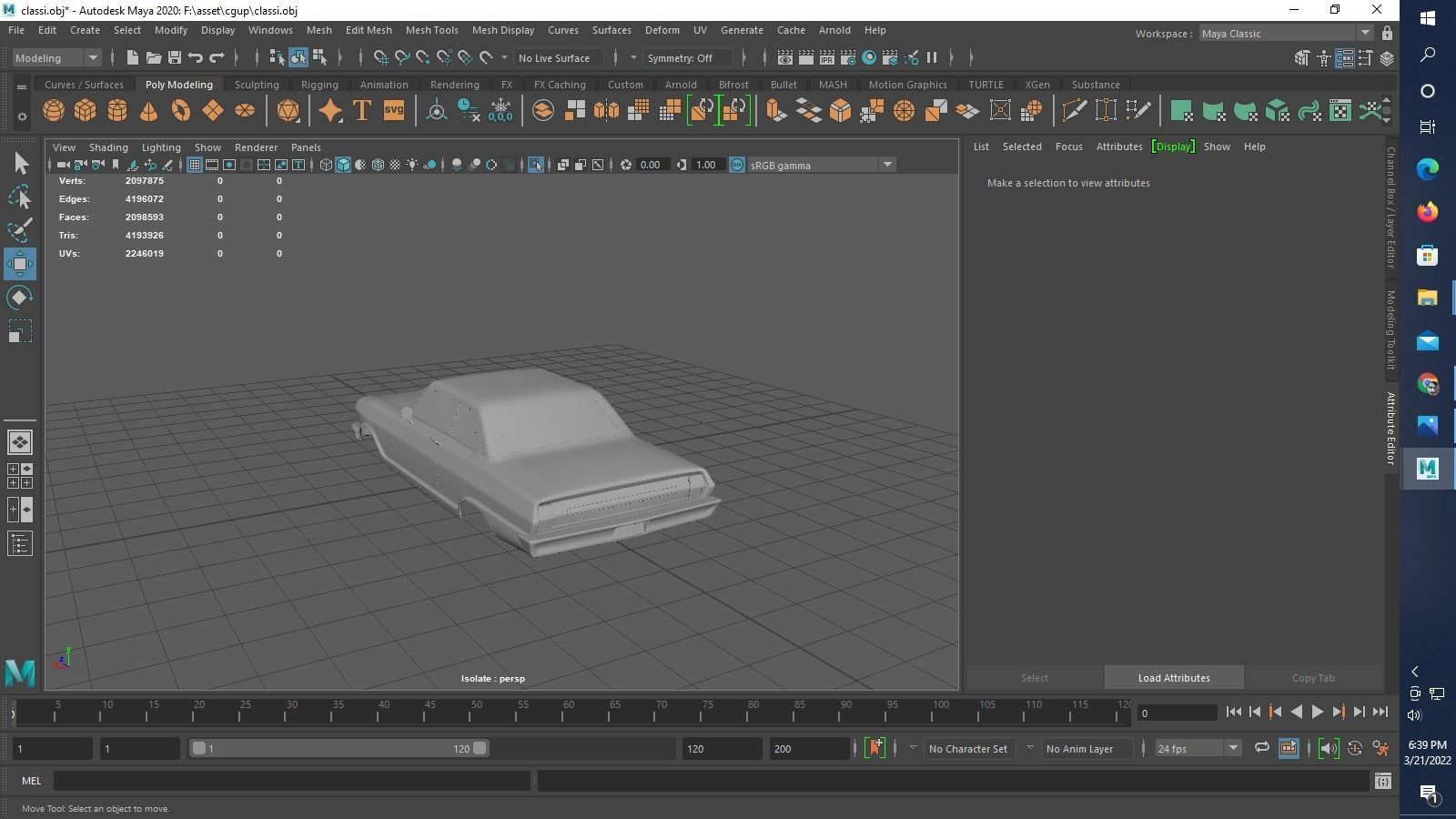The image size is (1456, 819).
Task: Open the No Character Set dropdown arrow
Action: [x=913, y=748]
